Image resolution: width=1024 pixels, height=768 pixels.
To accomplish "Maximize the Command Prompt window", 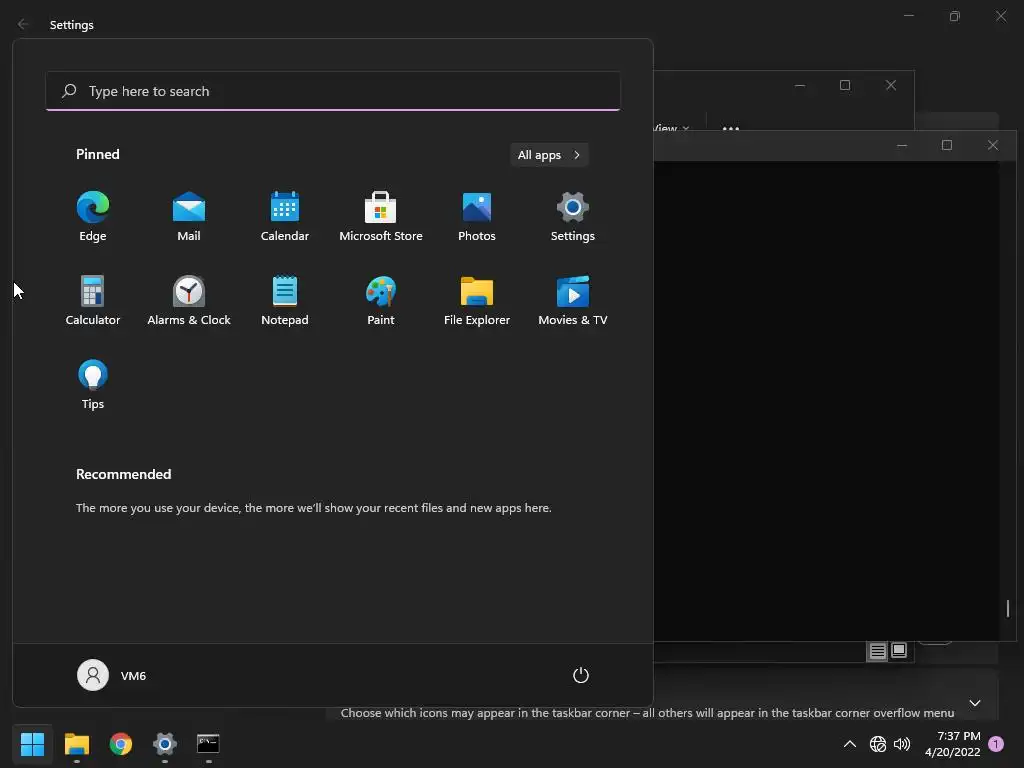I will [x=946, y=145].
